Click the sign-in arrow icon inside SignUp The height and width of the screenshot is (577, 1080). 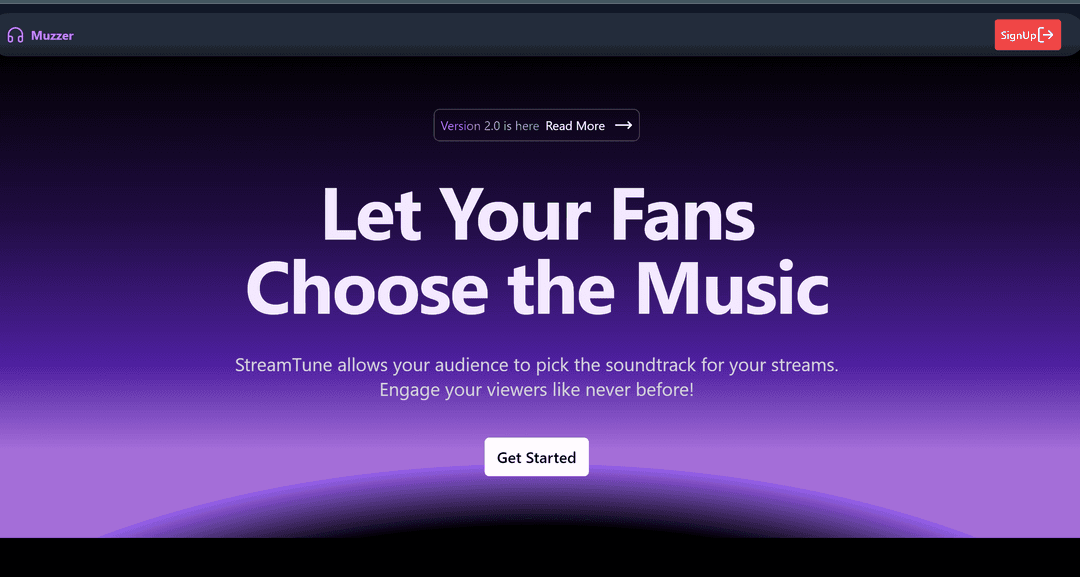tap(1046, 34)
